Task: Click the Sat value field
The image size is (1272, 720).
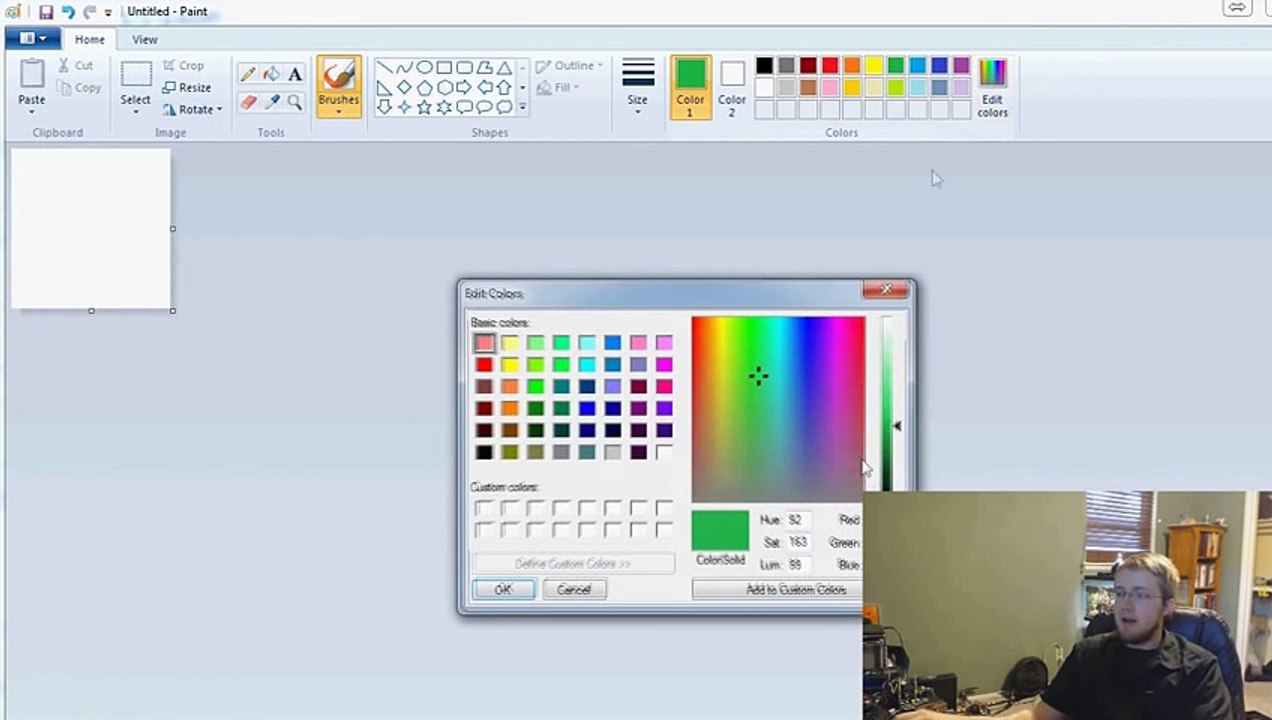Action: click(x=798, y=542)
